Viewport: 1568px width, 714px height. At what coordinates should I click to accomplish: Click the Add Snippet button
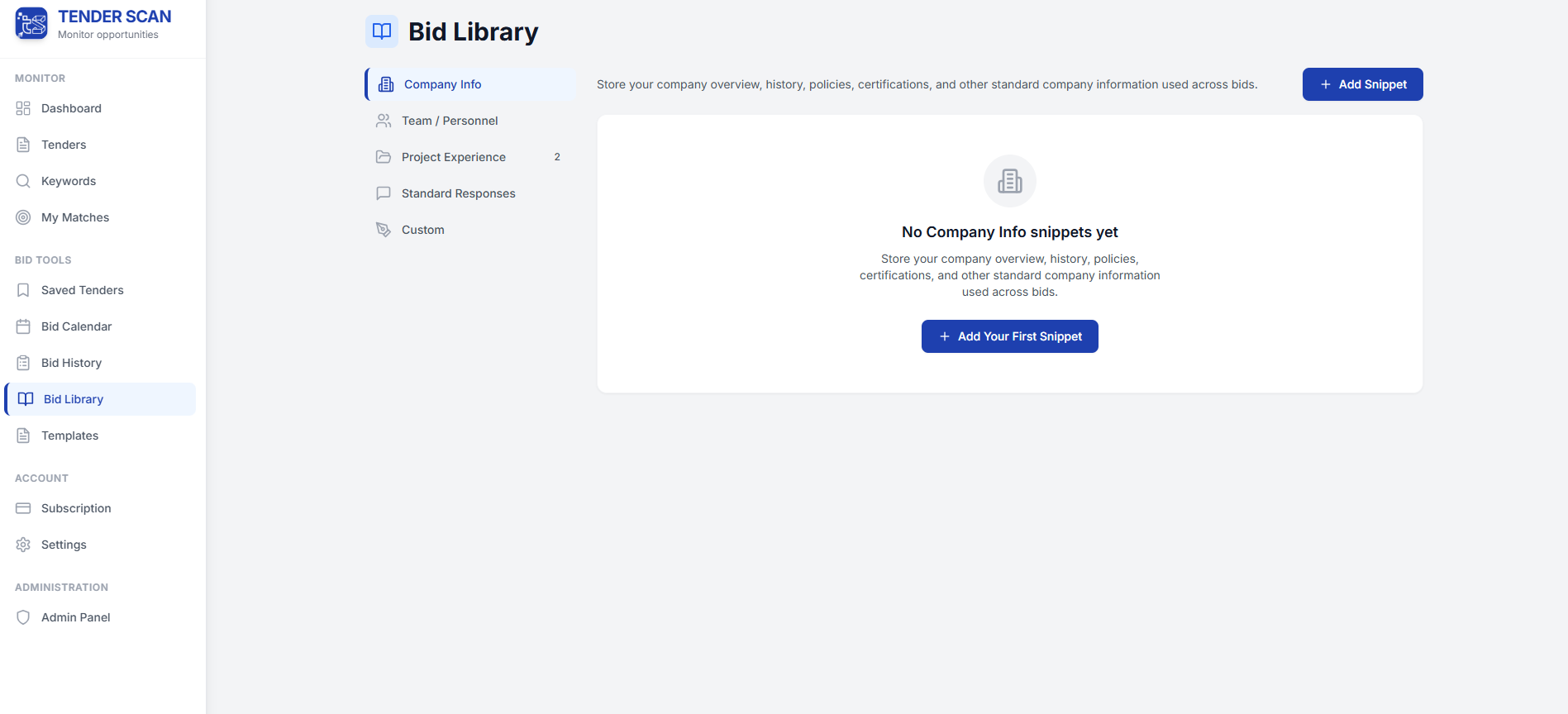point(1362,84)
